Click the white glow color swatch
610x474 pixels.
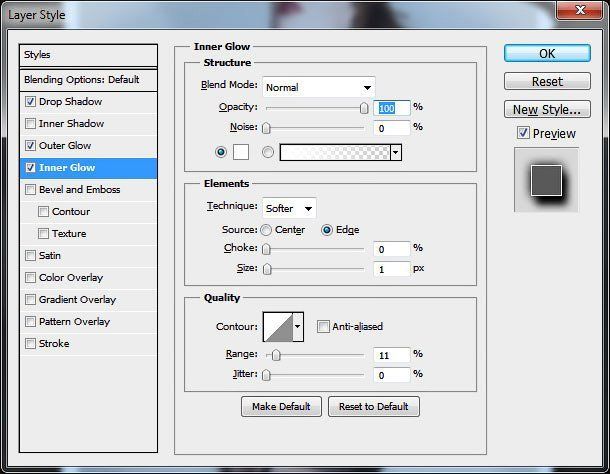(x=241, y=152)
